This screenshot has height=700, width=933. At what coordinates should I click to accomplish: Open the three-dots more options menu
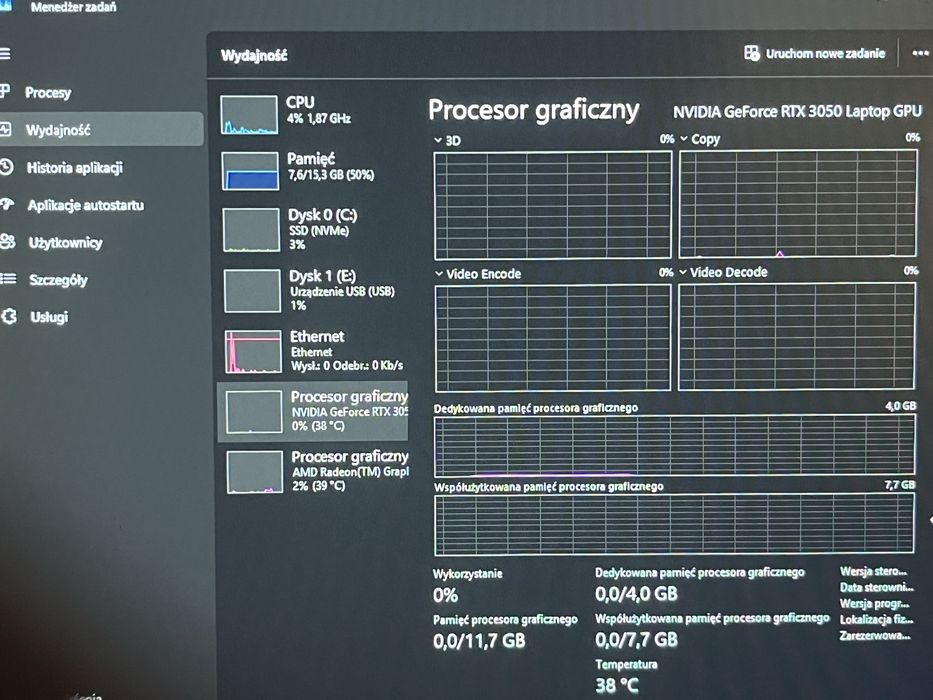coord(920,54)
